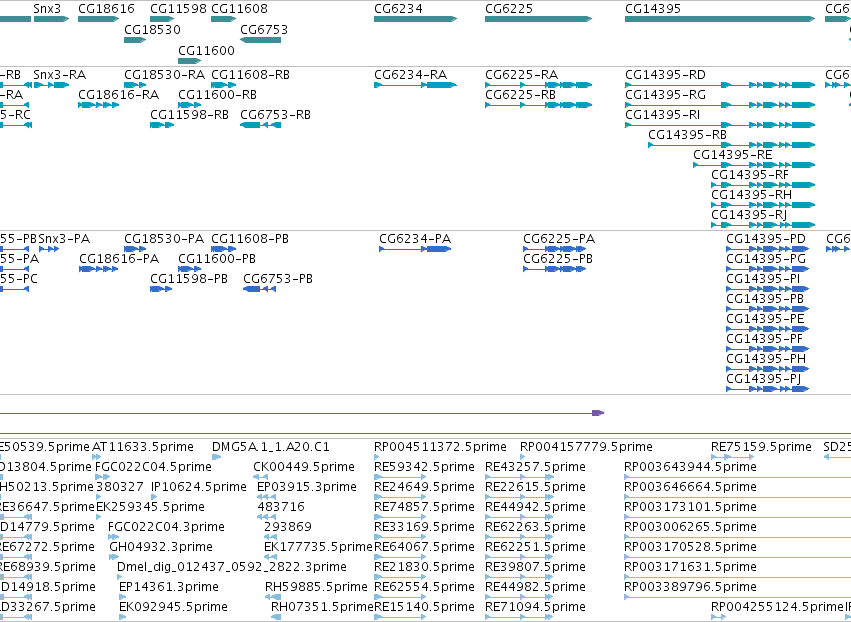Open protein CG14395-PI
The width and height of the screenshot is (851, 622).
click(764, 280)
